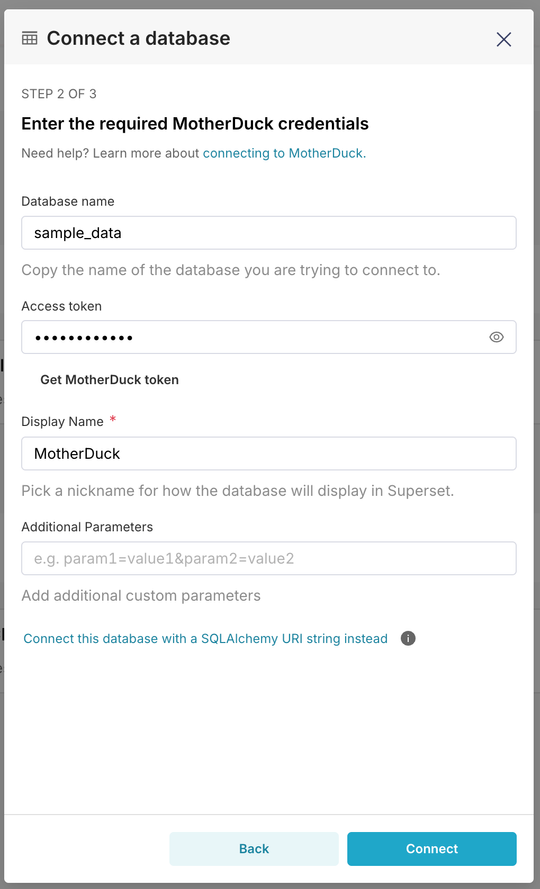Click the Connect button

[x=432, y=849]
